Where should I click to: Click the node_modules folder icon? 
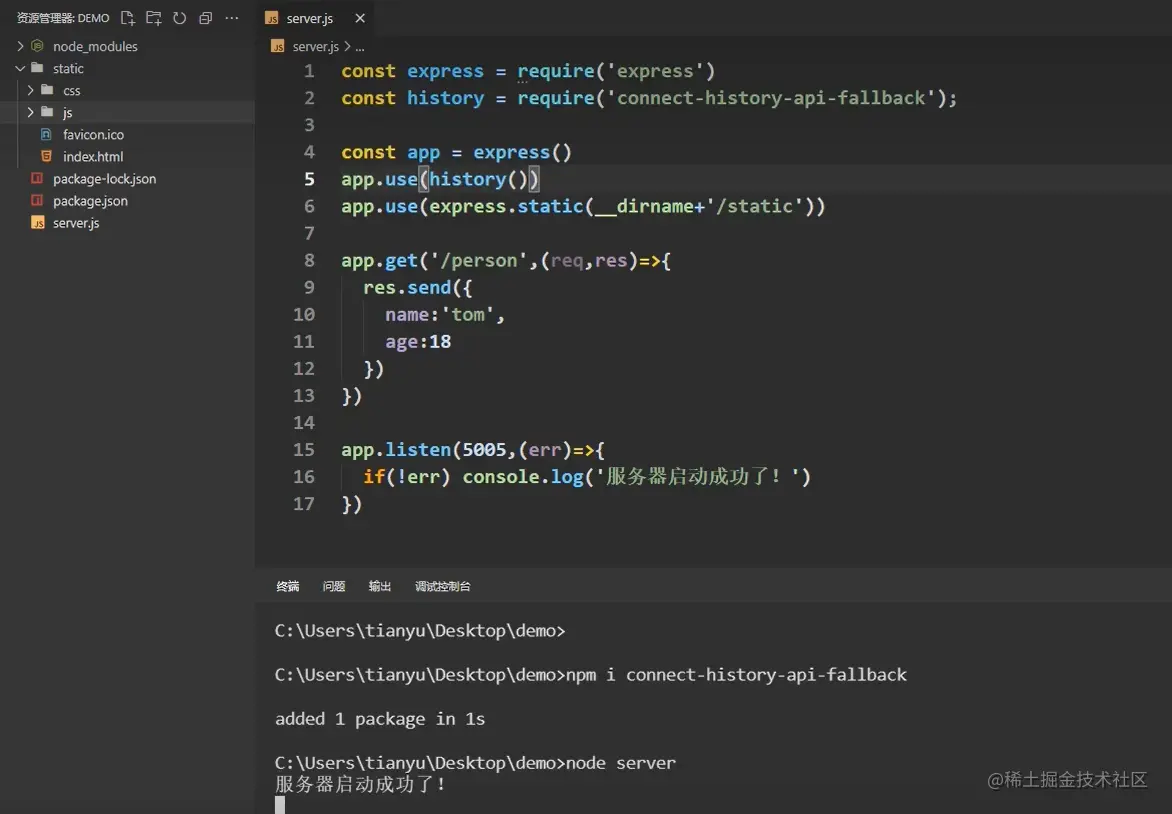click(37, 46)
